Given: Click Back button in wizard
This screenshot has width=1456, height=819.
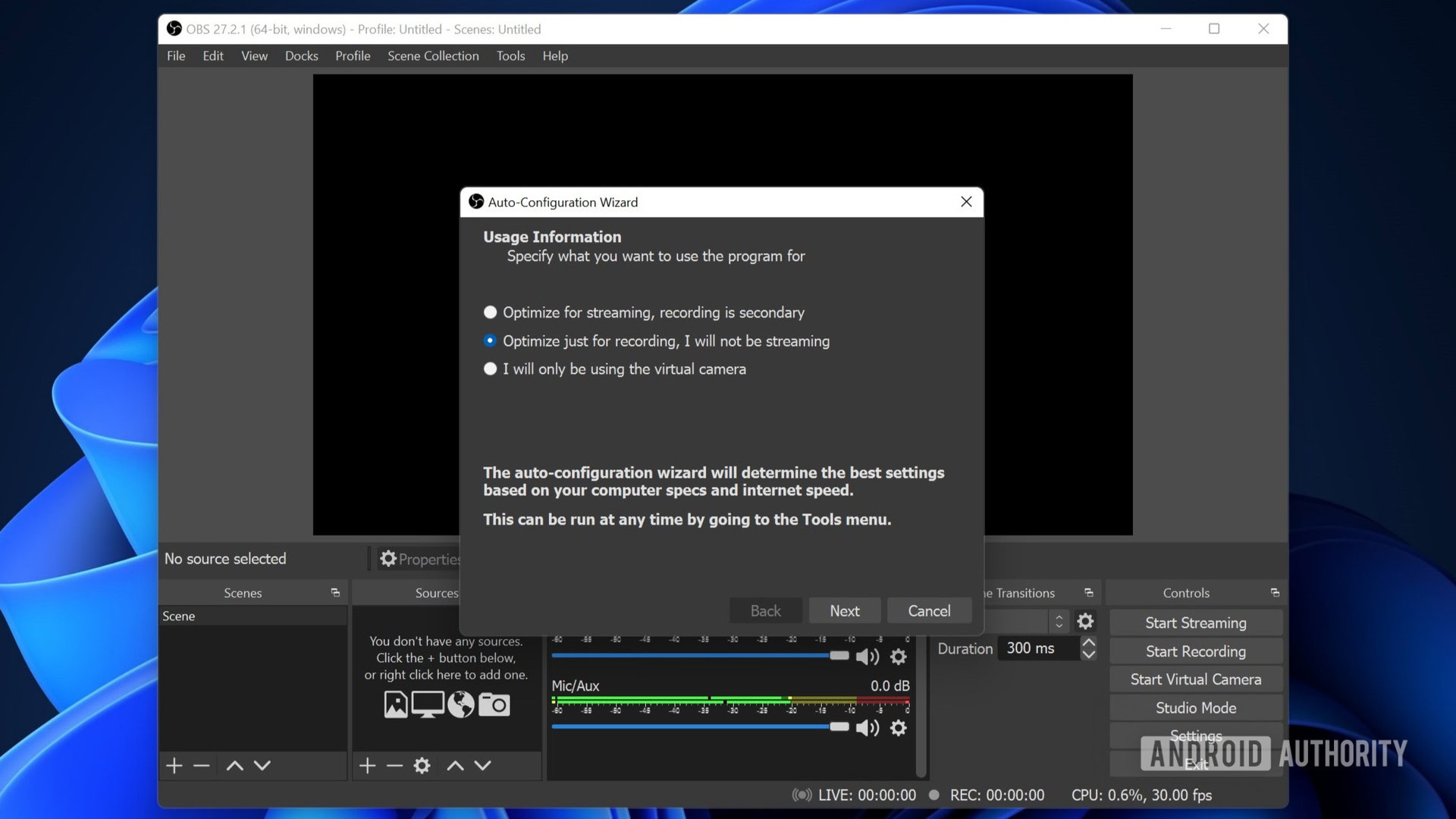Looking at the screenshot, I should tap(765, 610).
